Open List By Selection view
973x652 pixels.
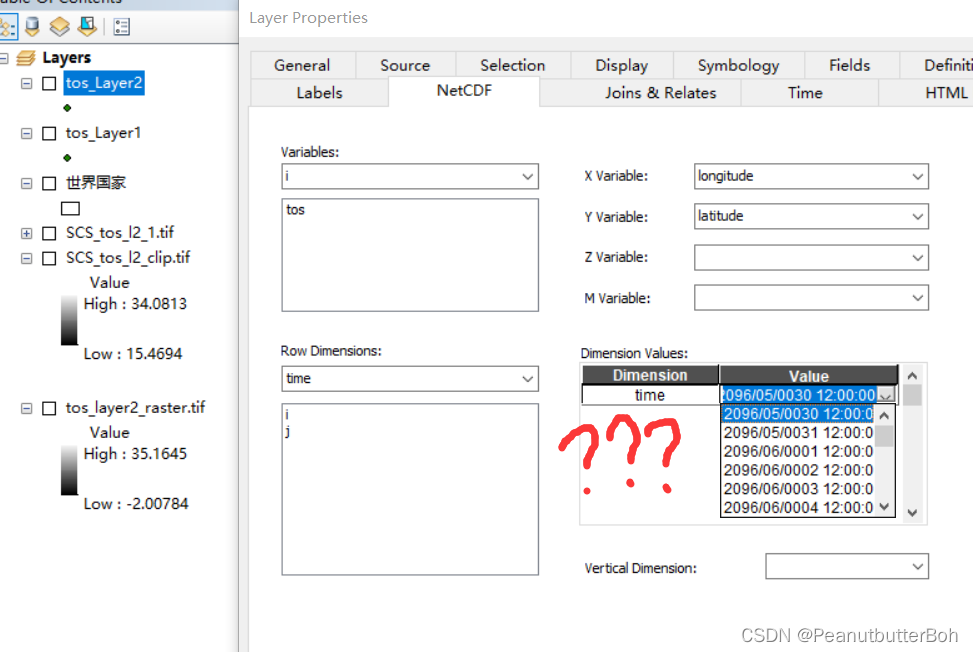click(x=87, y=26)
